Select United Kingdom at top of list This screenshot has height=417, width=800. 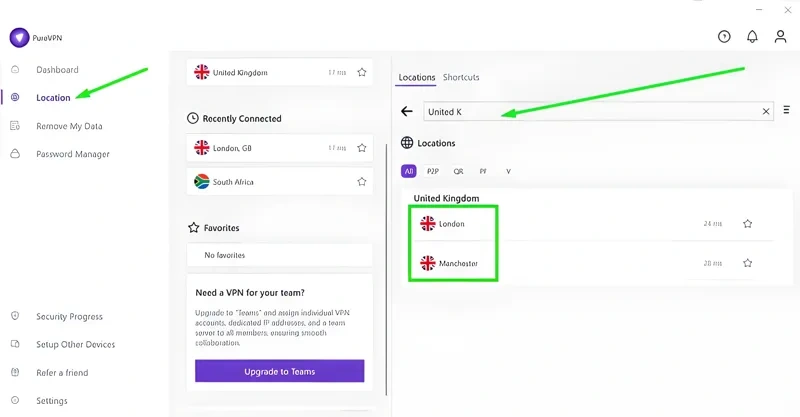pos(280,72)
